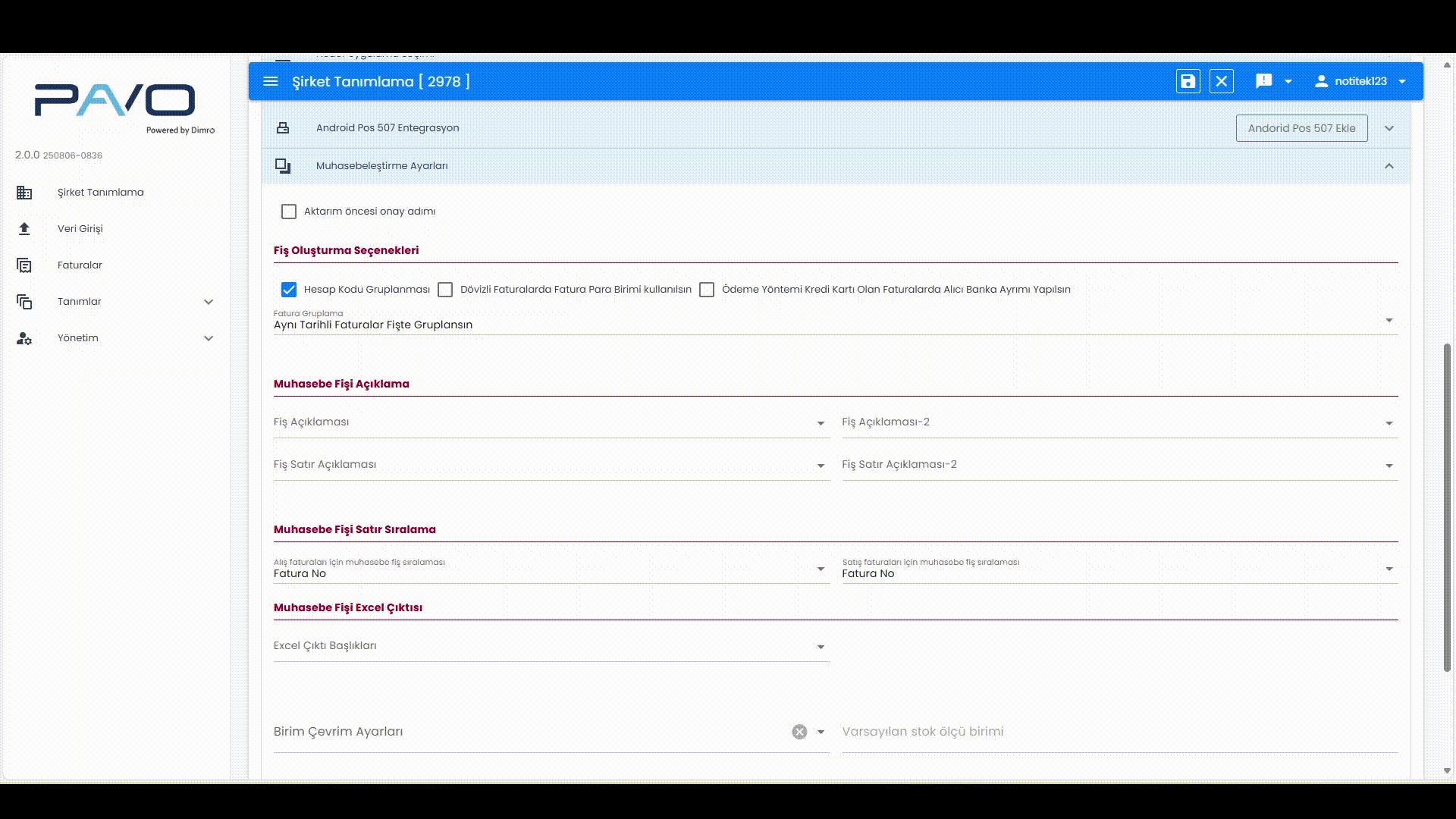Enable Aktarım öncesi onay adımı checkbox
Viewport: 1456px width, 819px height.
pos(289,212)
